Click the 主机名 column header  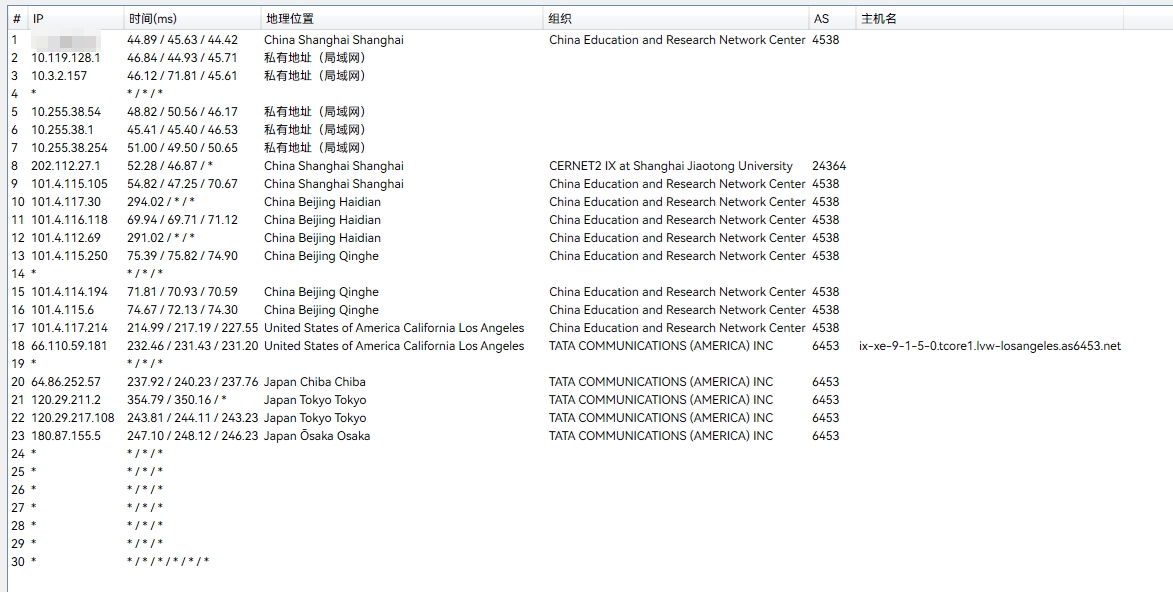879,19
